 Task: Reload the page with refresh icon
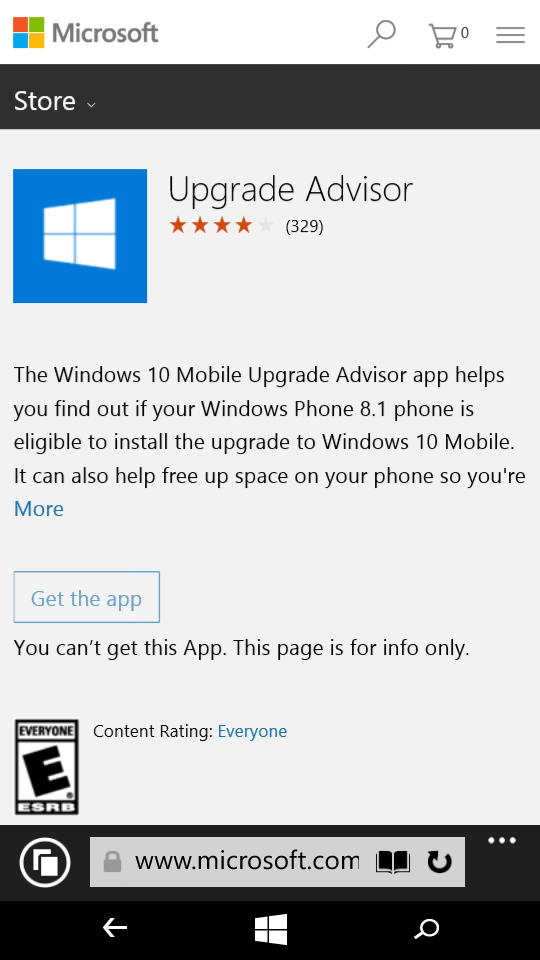click(439, 862)
